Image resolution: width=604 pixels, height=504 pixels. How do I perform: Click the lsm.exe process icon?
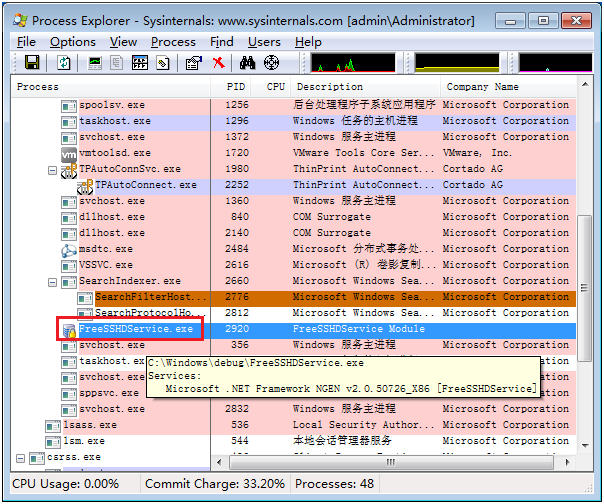(53, 442)
